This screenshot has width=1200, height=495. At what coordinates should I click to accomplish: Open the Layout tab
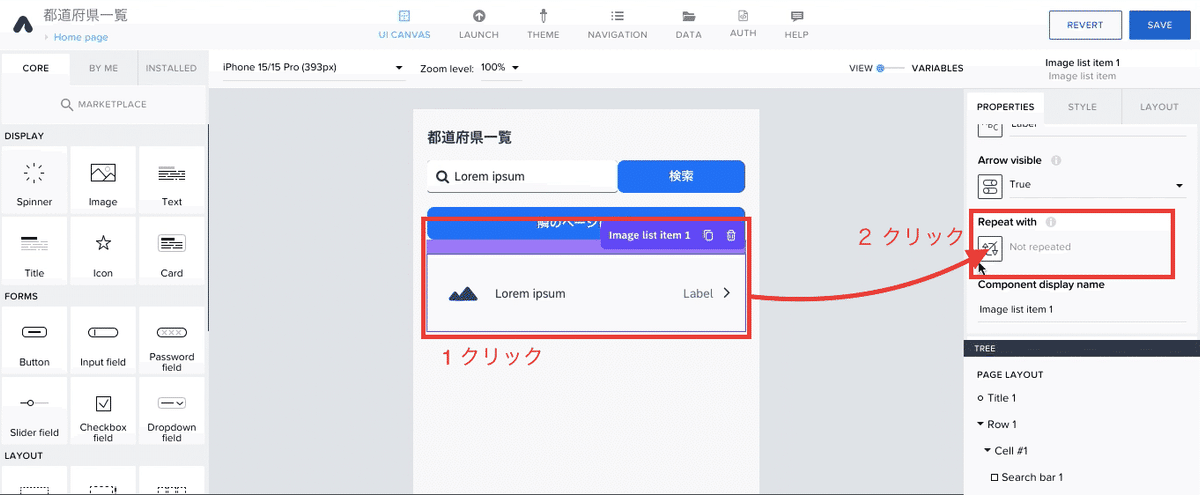pyautogui.click(x=1159, y=107)
